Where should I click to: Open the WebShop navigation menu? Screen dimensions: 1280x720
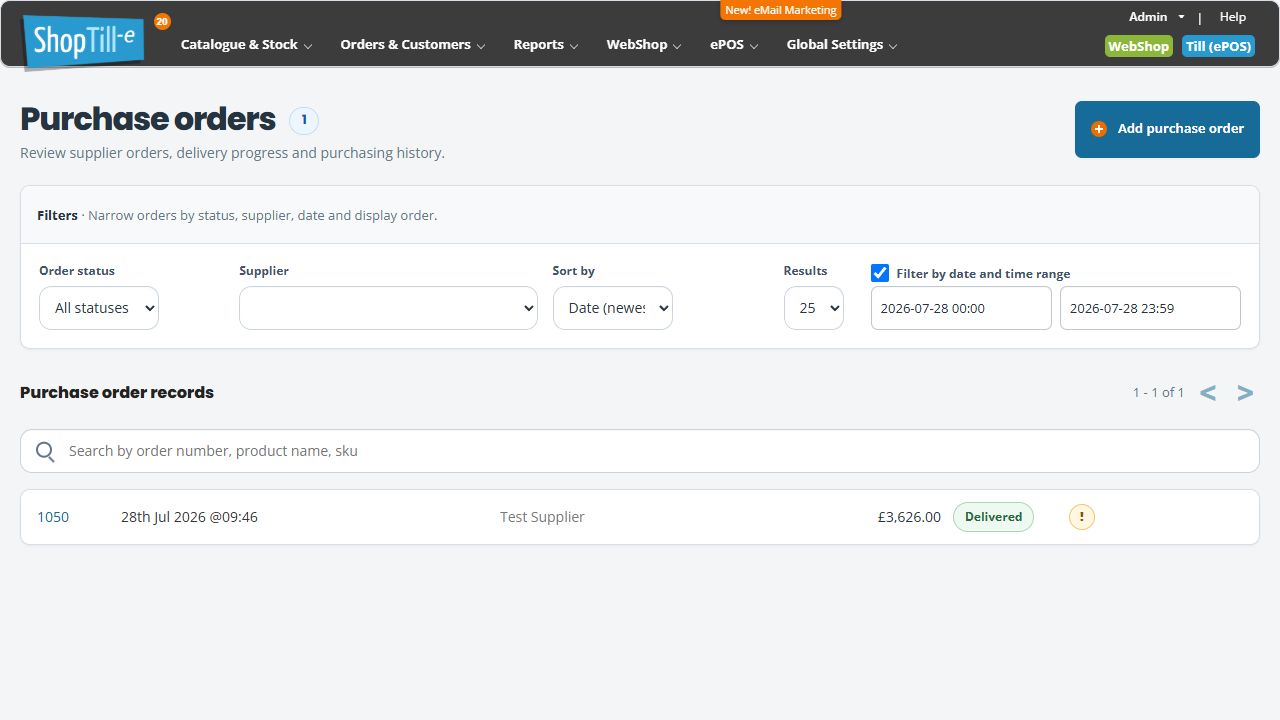[x=644, y=45]
